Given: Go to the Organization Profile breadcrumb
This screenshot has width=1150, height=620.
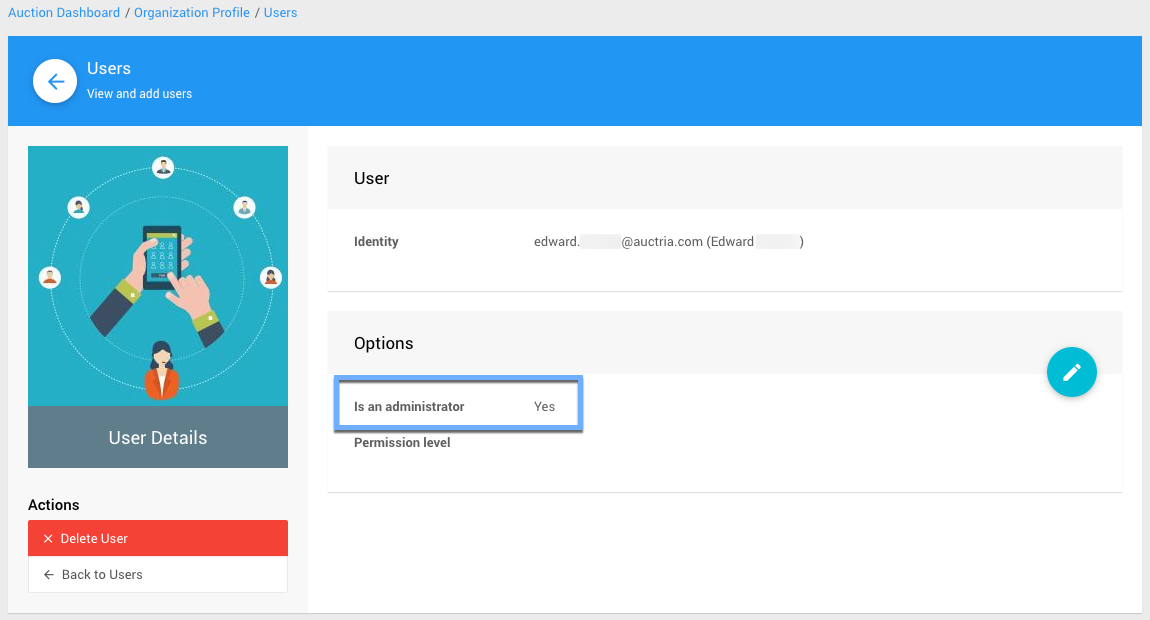Looking at the screenshot, I should (192, 13).
